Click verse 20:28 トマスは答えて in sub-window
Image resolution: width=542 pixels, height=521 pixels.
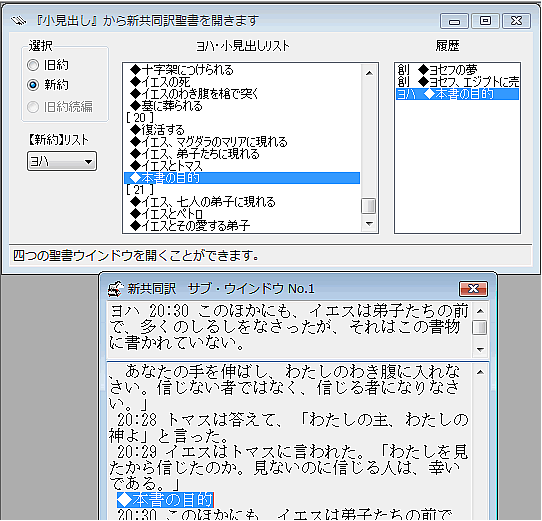[x=289, y=428]
